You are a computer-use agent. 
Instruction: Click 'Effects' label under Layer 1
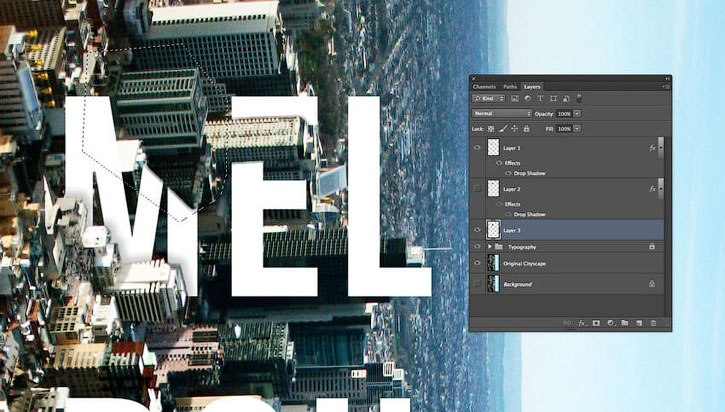coord(513,163)
